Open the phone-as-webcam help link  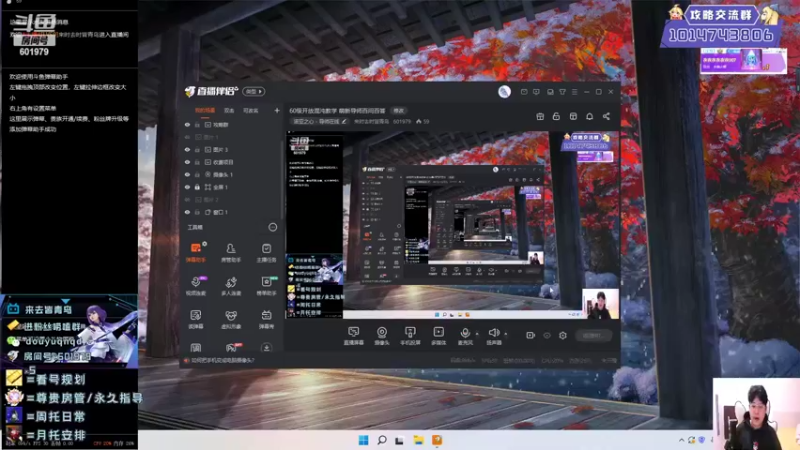click(x=221, y=360)
